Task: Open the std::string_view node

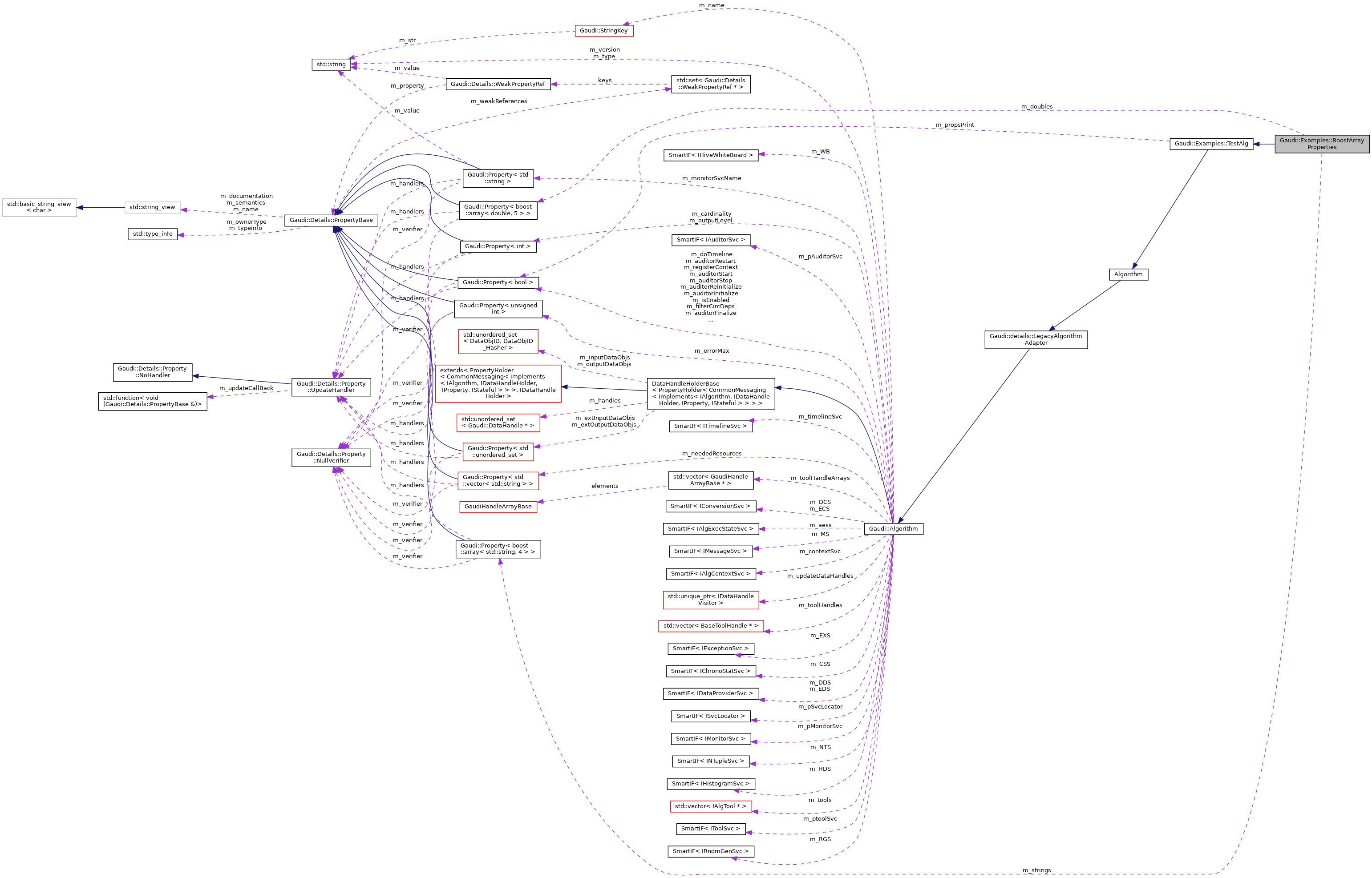Action: click(152, 208)
